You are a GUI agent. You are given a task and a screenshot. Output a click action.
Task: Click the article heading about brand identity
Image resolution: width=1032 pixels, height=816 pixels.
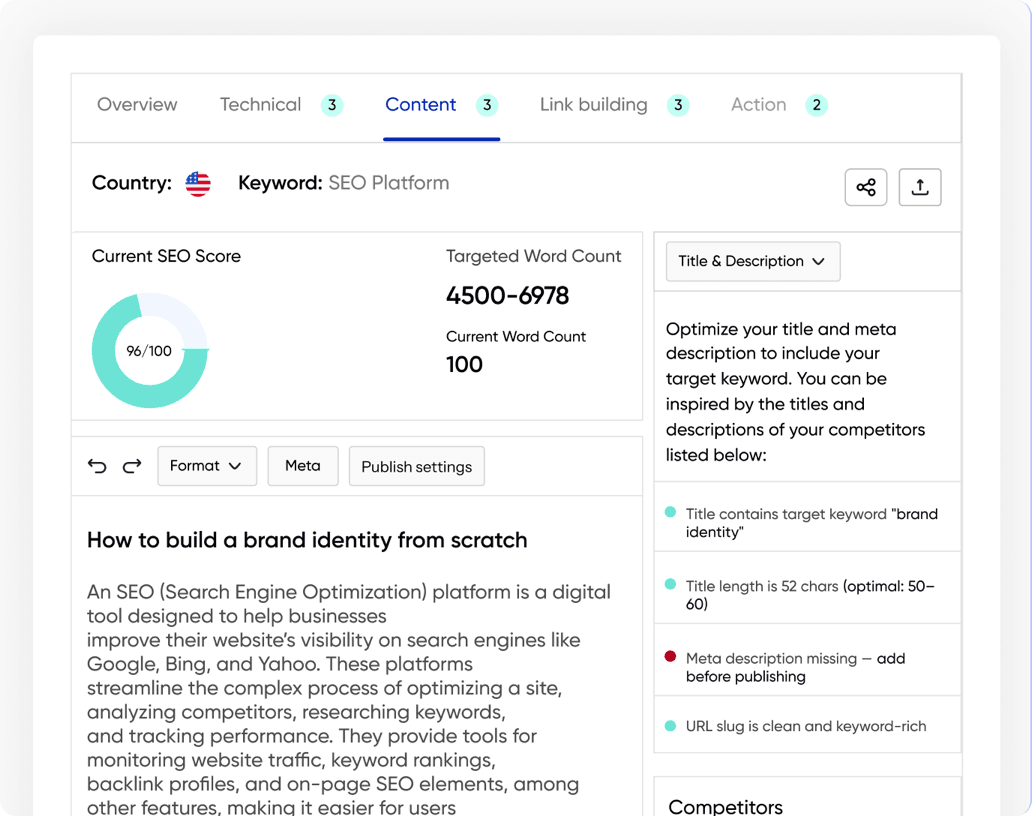307,540
